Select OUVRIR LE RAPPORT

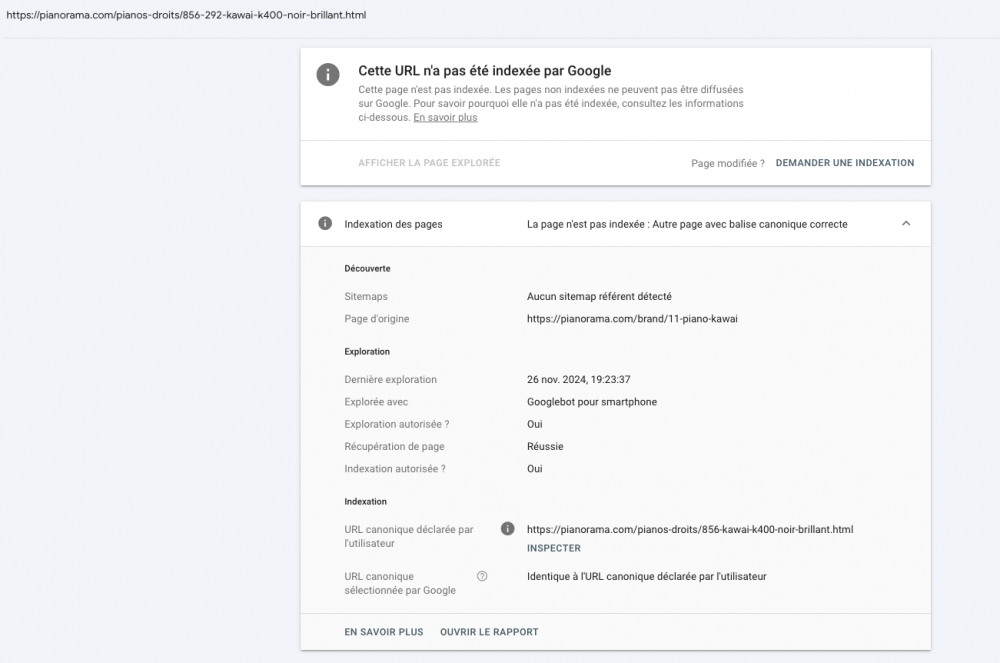coord(489,632)
